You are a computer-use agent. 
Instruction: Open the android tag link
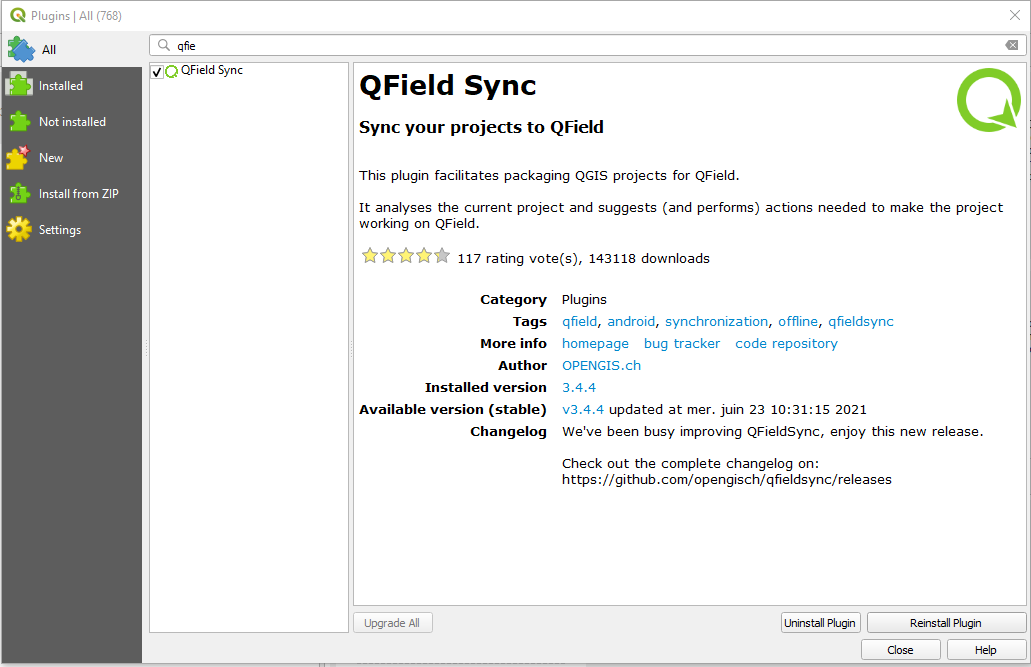[631, 322]
